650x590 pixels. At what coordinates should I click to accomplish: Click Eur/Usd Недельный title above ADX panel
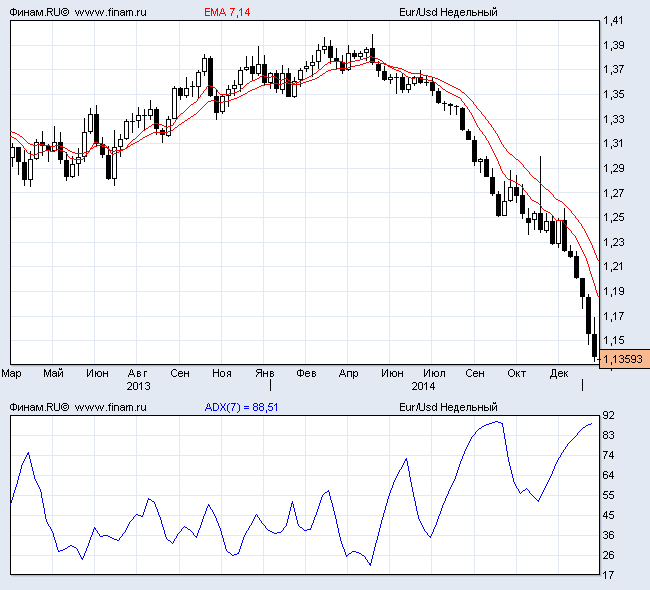pos(447,407)
